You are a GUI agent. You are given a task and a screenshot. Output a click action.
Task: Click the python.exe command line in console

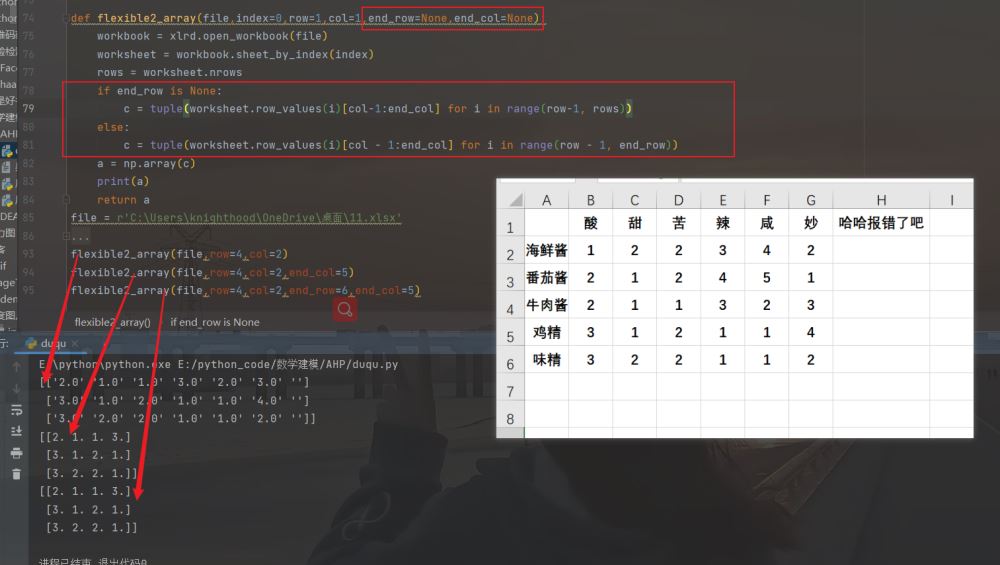point(219,364)
